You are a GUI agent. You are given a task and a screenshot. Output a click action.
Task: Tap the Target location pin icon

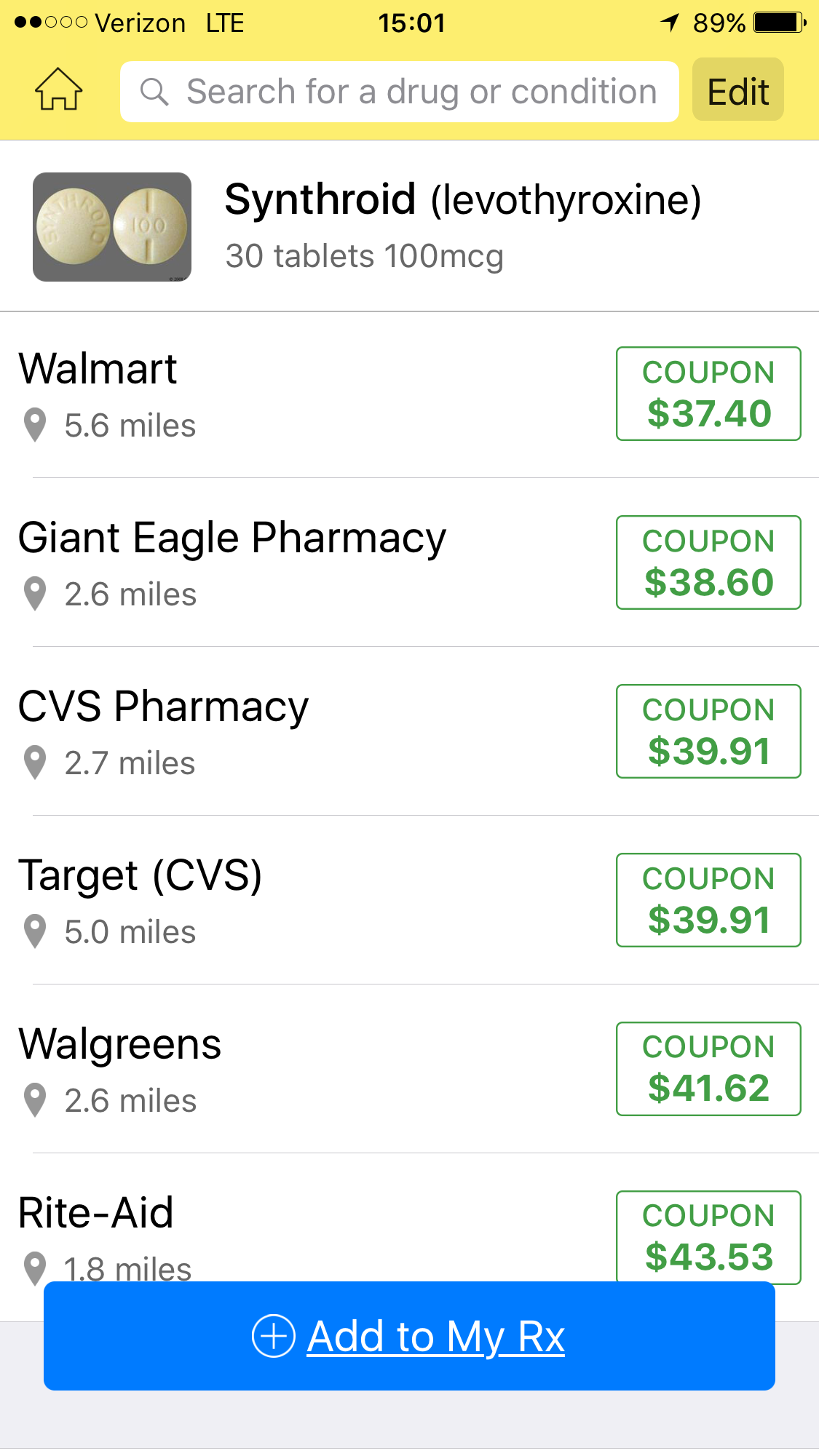(x=35, y=931)
